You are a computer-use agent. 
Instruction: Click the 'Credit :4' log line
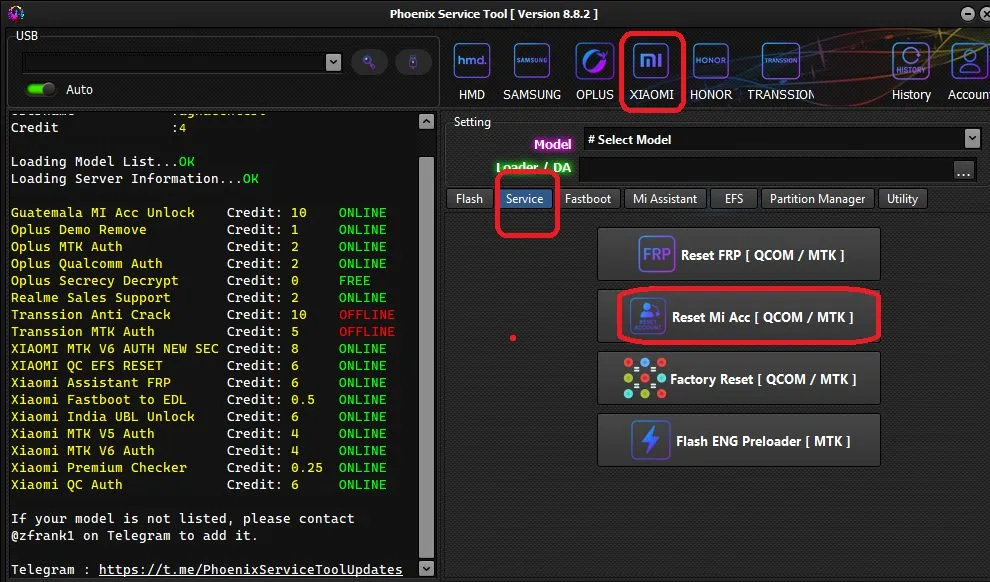tap(98, 128)
